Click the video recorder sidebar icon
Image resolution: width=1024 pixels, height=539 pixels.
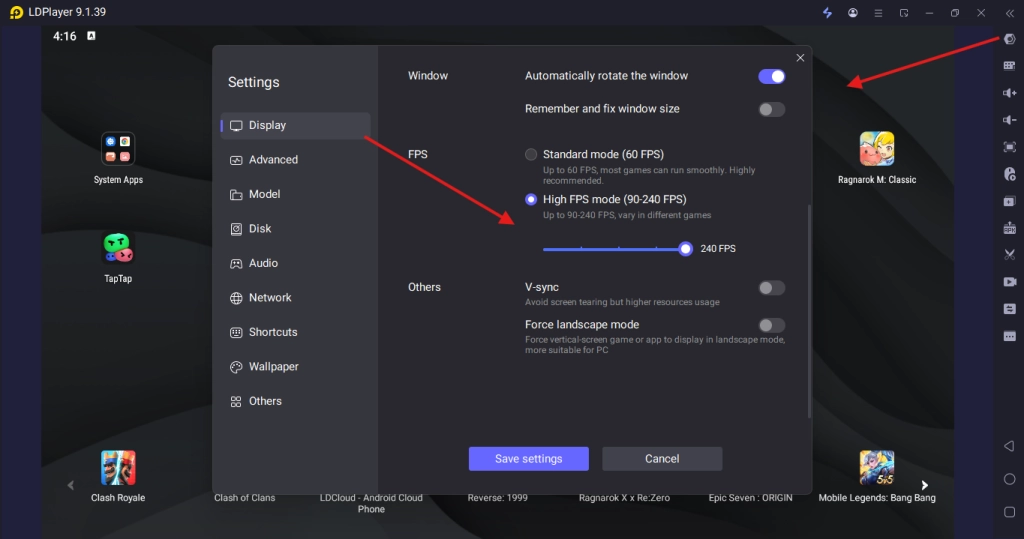coord(1010,282)
